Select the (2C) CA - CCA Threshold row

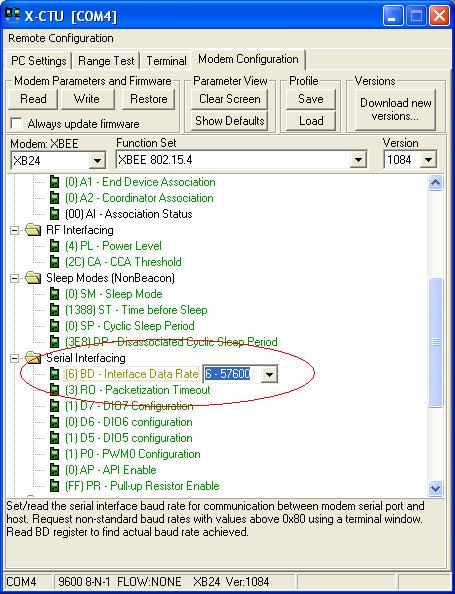[123, 262]
